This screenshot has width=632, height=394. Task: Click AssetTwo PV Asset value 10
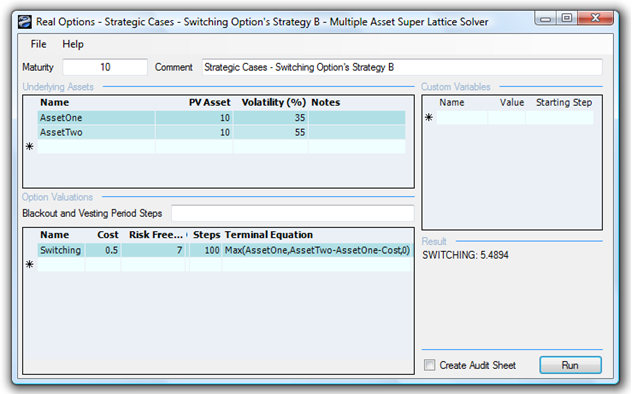[x=194, y=132]
